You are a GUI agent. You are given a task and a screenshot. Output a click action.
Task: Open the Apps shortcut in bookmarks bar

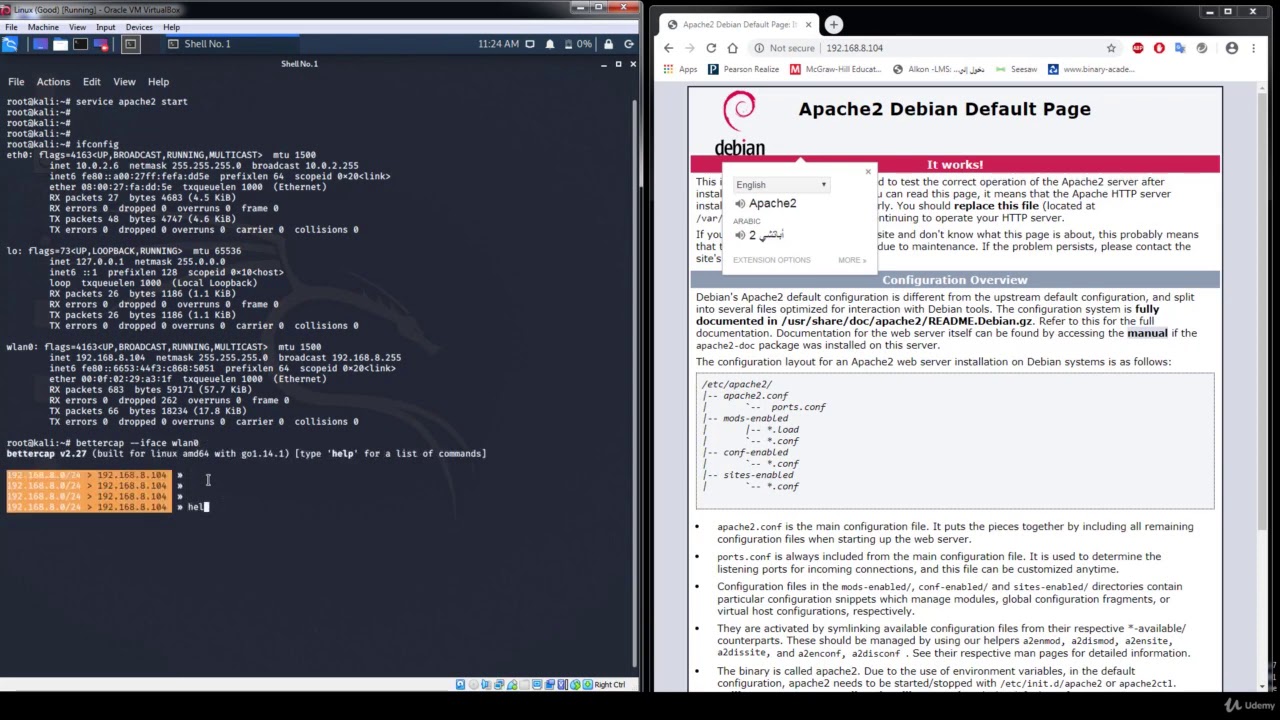[x=680, y=70]
